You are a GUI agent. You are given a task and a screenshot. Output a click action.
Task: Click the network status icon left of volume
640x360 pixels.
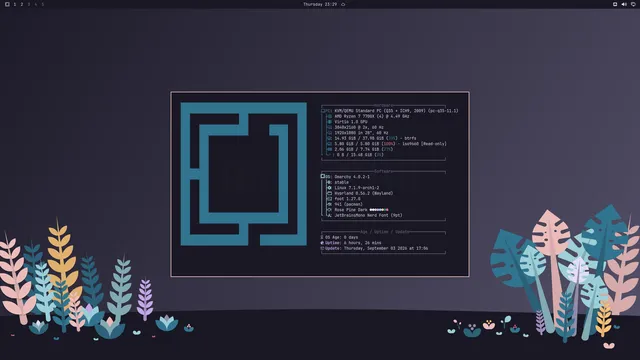[x=615, y=4]
